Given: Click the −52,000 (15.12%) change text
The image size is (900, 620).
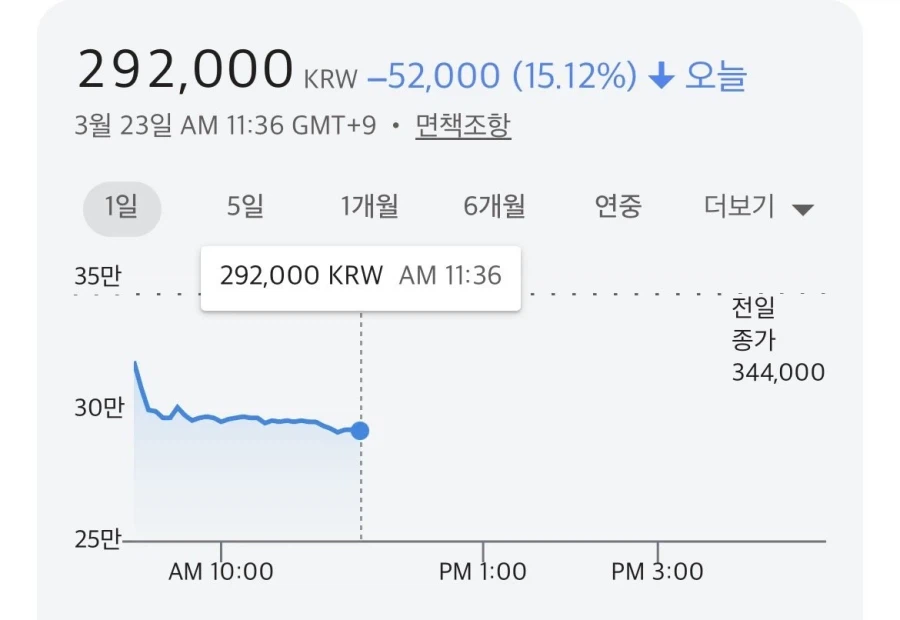Looking at the screenshot, I should (x=502, y=77).
